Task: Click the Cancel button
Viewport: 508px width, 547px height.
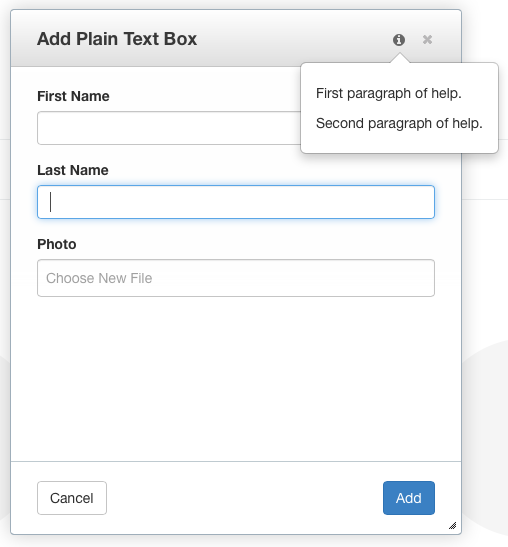Action: 72,498
